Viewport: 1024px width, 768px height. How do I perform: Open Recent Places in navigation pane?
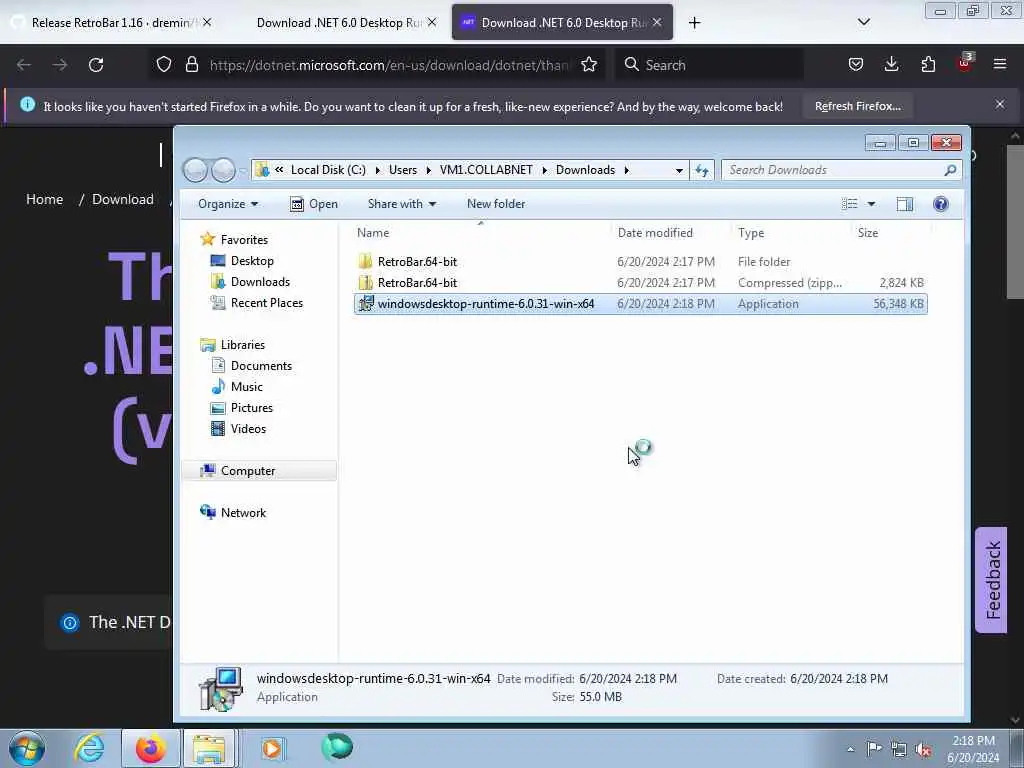(266, 302)
